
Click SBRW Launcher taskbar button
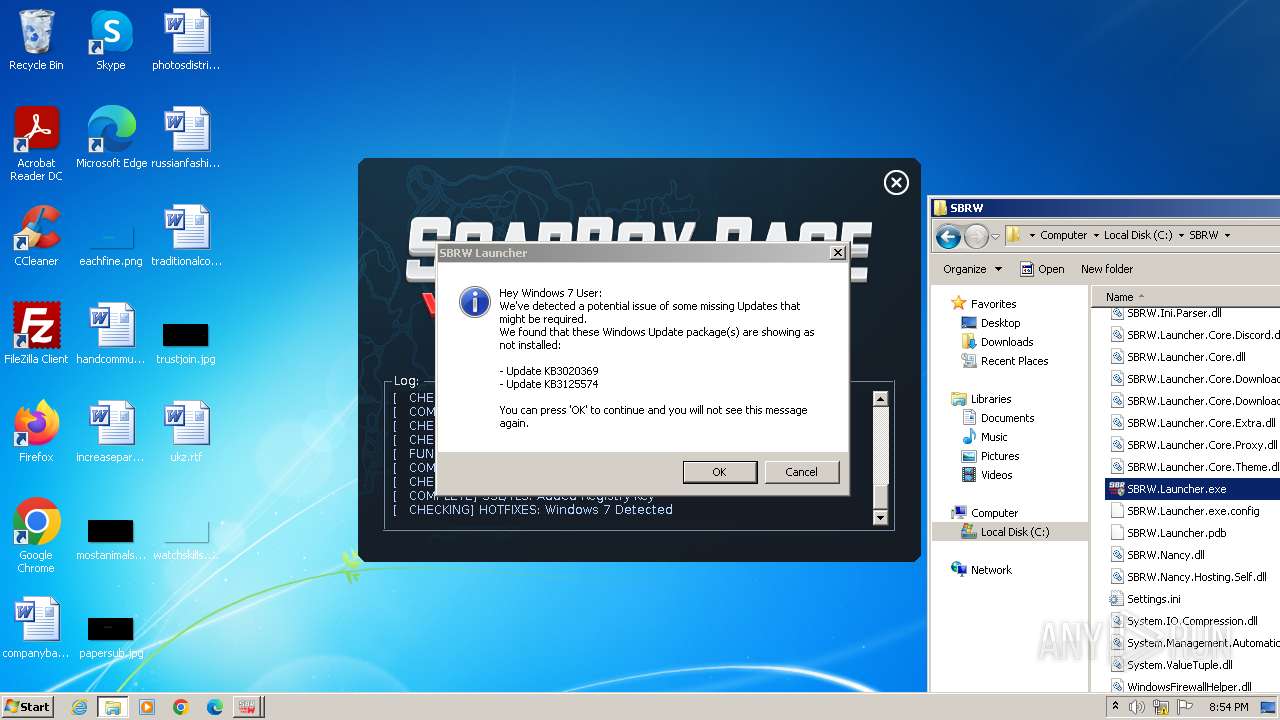coord(248,707)
